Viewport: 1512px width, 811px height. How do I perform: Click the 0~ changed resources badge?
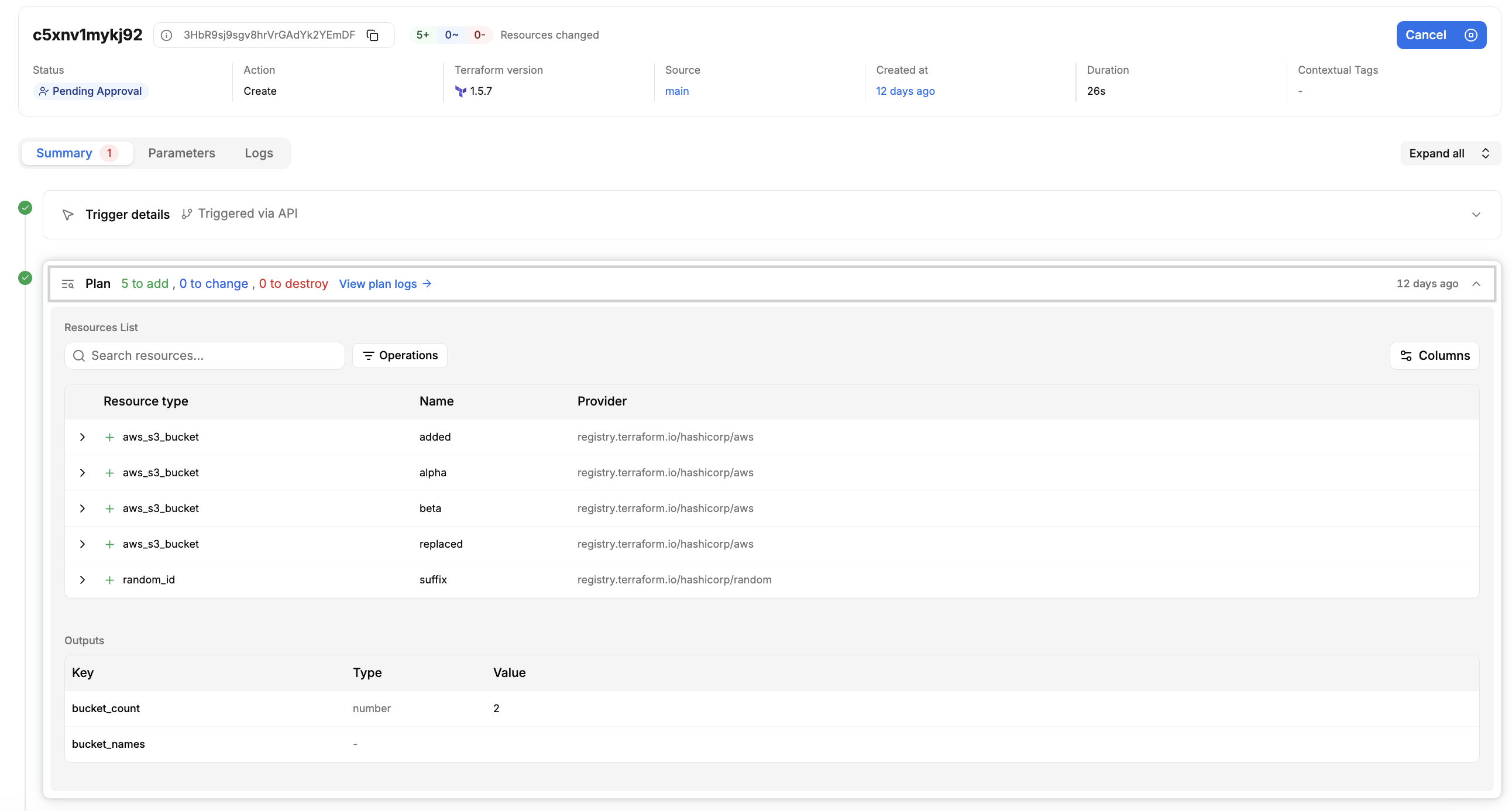(x=451, y=35)
